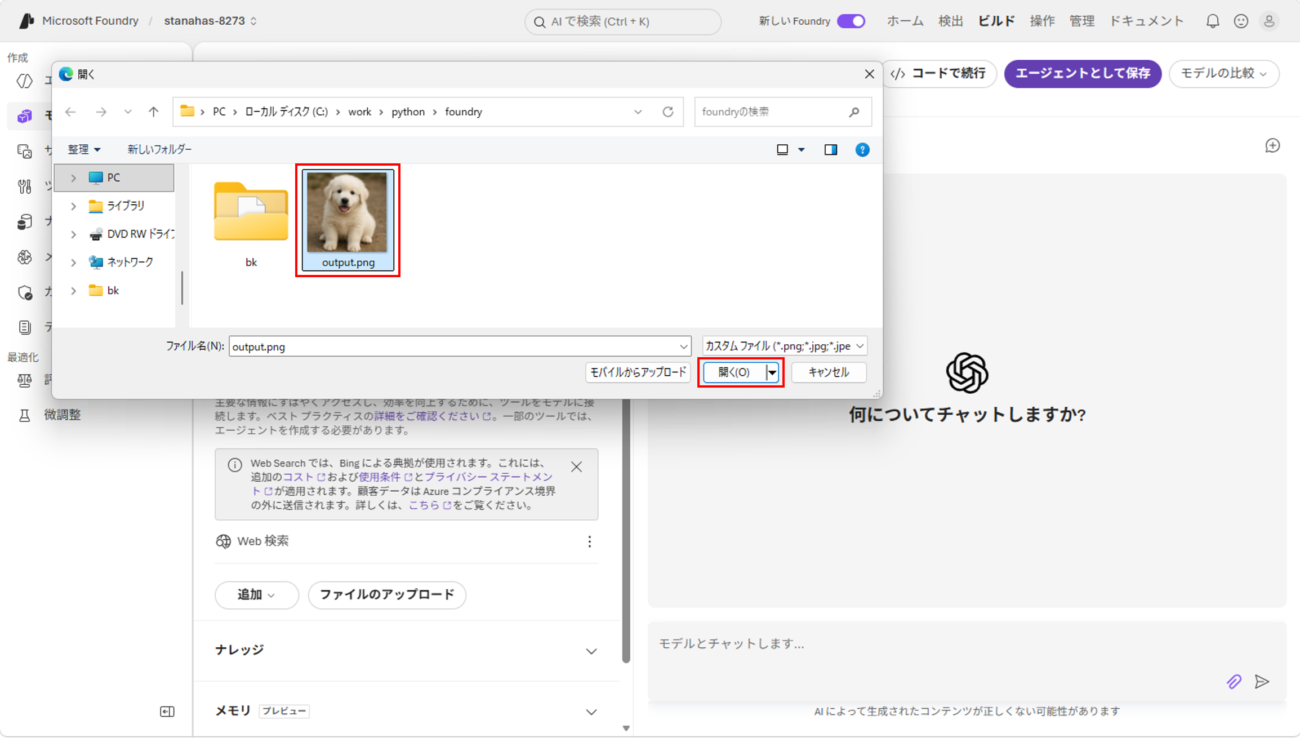This screenshot has width=1300, height=738.
Task: Click the attach paperclip icon in chat
Action: 1234,682
